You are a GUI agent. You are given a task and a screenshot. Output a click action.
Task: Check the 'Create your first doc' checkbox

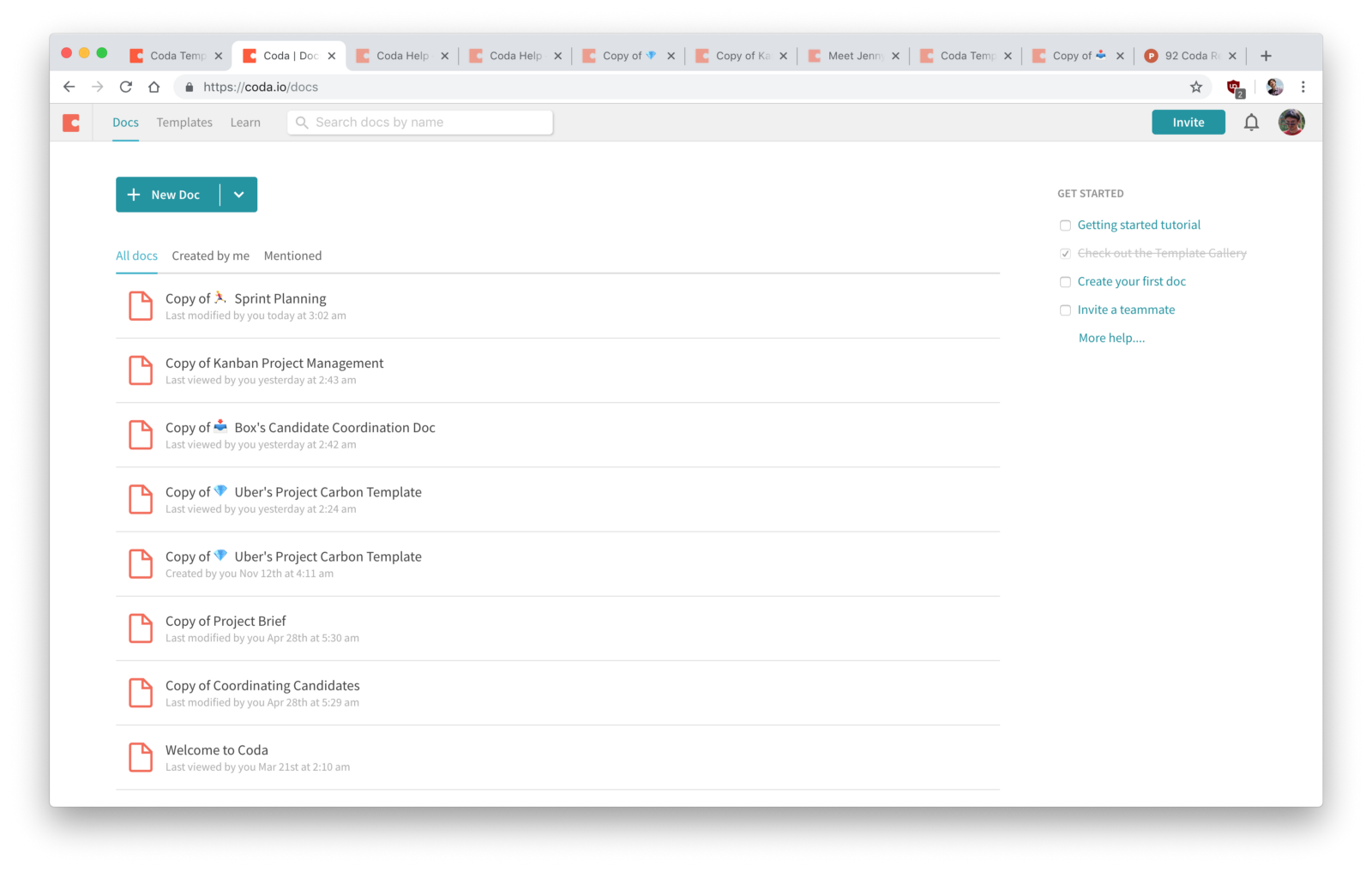pos(1065,282)
